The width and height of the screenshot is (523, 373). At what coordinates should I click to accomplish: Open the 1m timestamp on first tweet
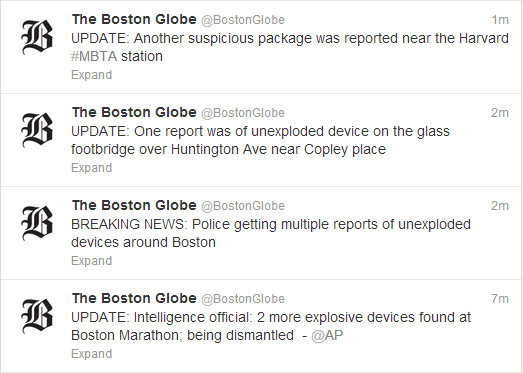[500, 20]
